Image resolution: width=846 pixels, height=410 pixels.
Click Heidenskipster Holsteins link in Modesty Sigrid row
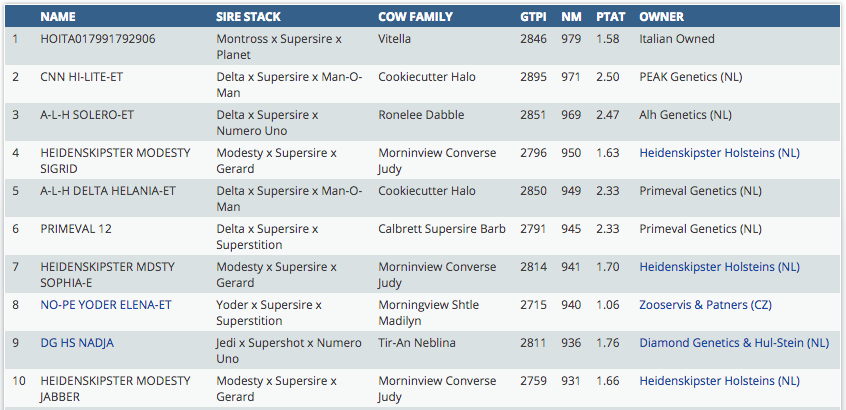coord(719,153)
